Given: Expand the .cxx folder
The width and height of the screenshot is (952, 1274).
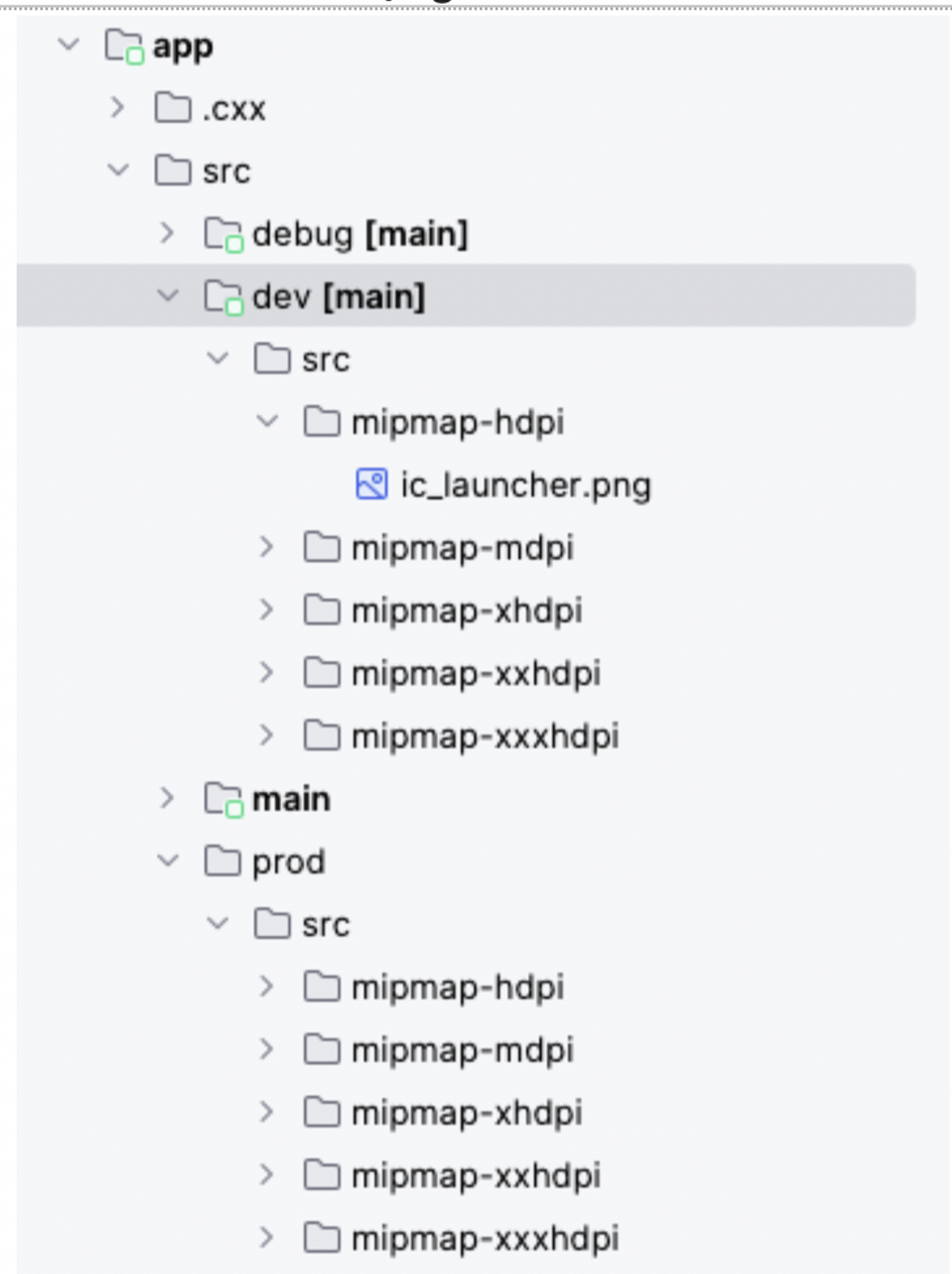Looking at the screenshot, I should (118, 108).
